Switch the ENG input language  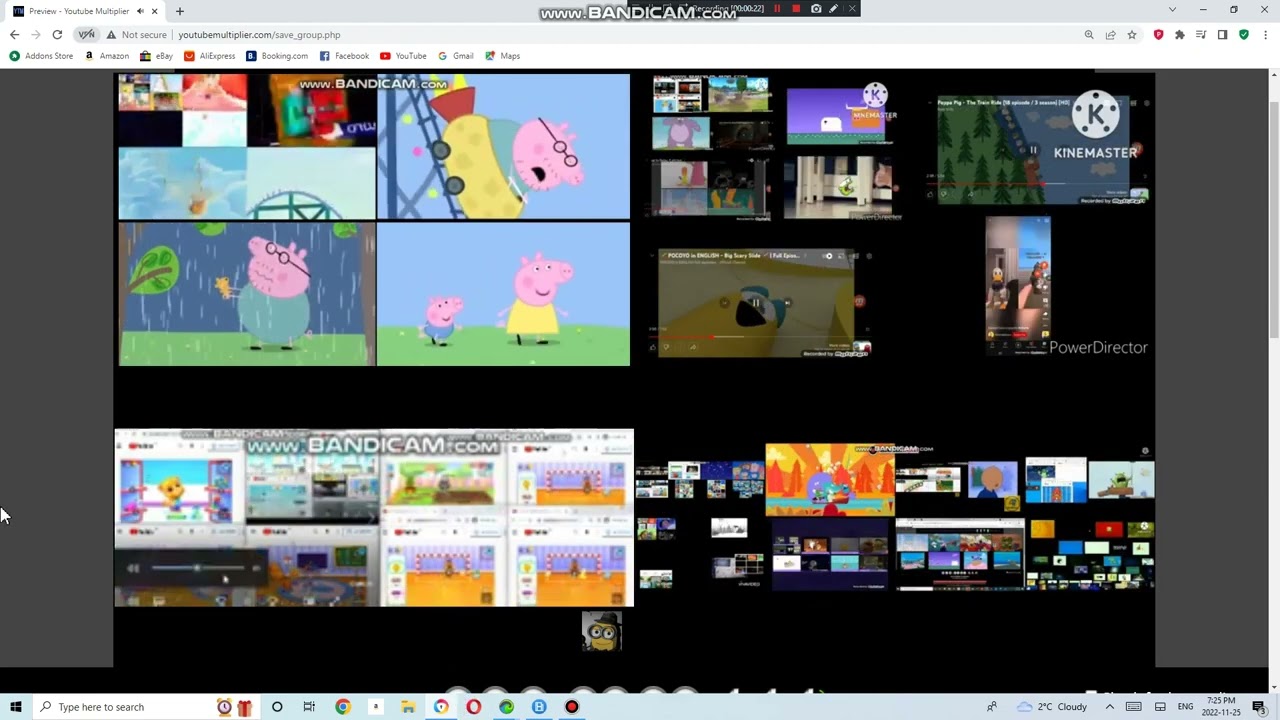click(1185, 707)
